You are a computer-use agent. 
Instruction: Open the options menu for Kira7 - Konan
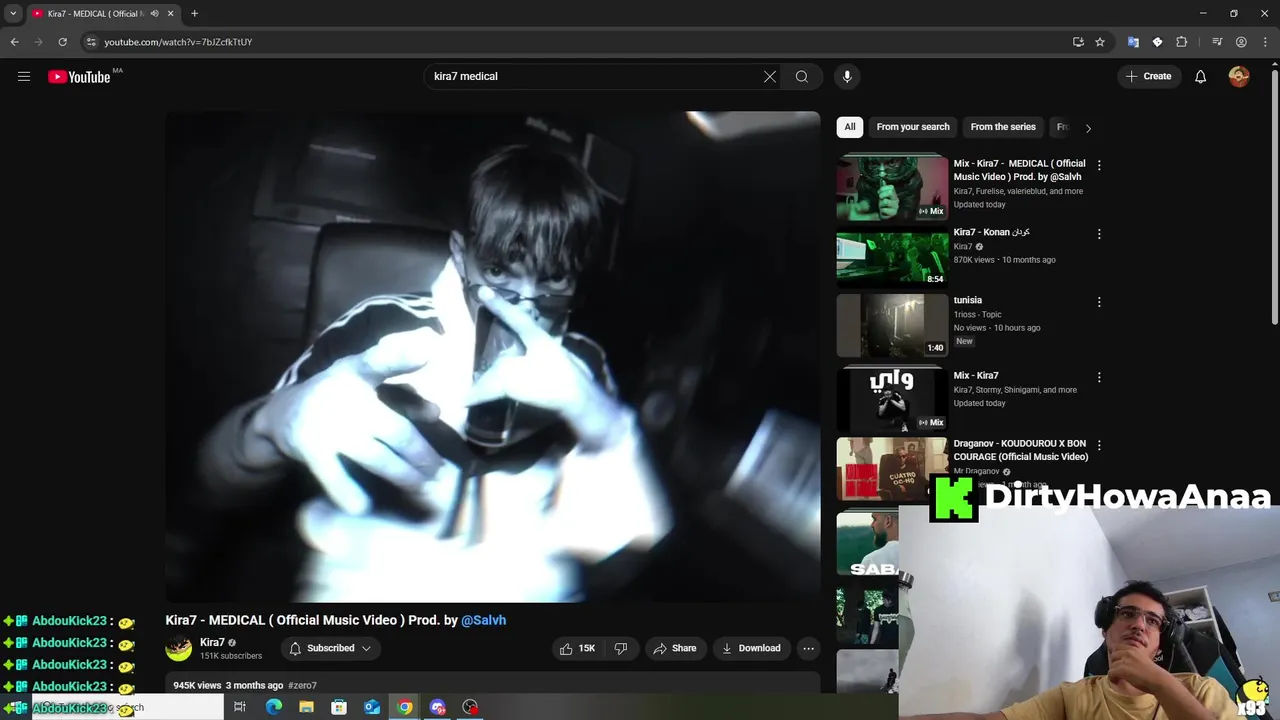coord(1099,234)
